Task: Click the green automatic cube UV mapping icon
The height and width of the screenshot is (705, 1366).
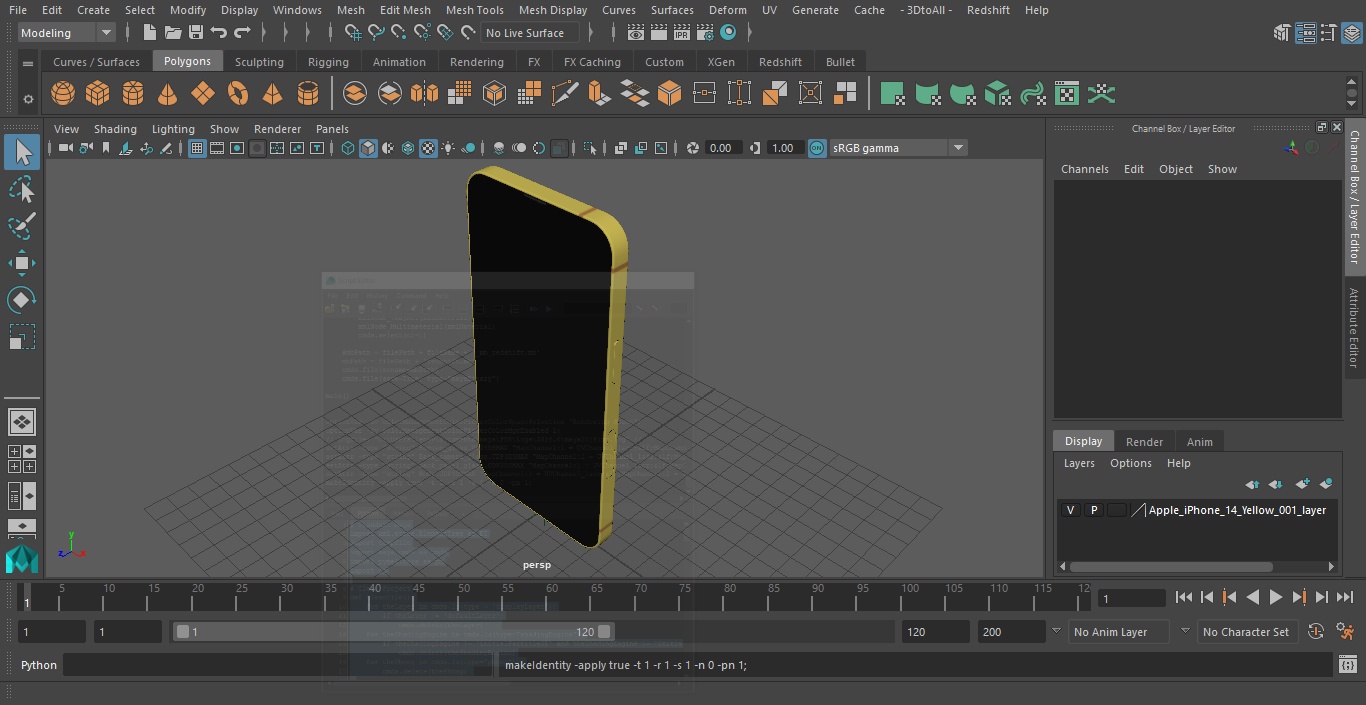Action: 997,94
